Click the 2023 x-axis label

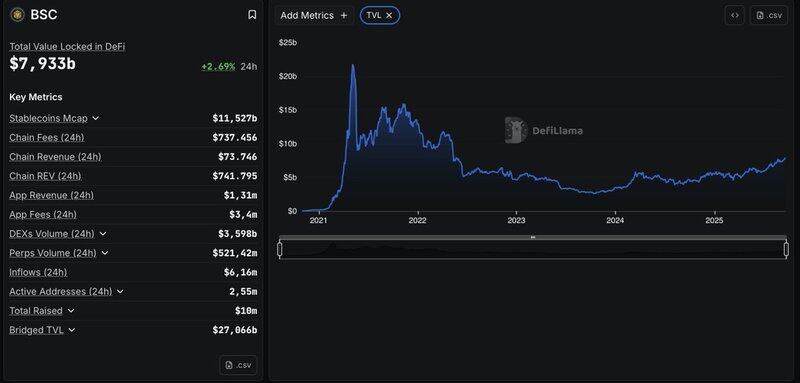516,221
